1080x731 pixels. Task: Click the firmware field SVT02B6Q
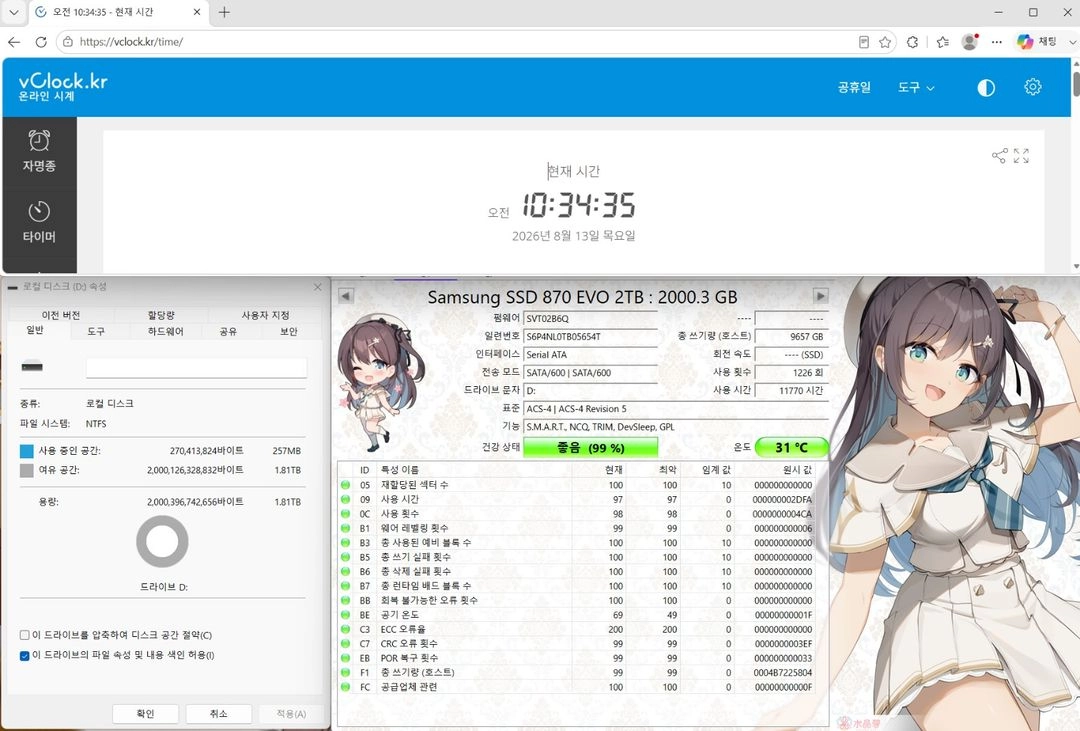click(590, 319)
